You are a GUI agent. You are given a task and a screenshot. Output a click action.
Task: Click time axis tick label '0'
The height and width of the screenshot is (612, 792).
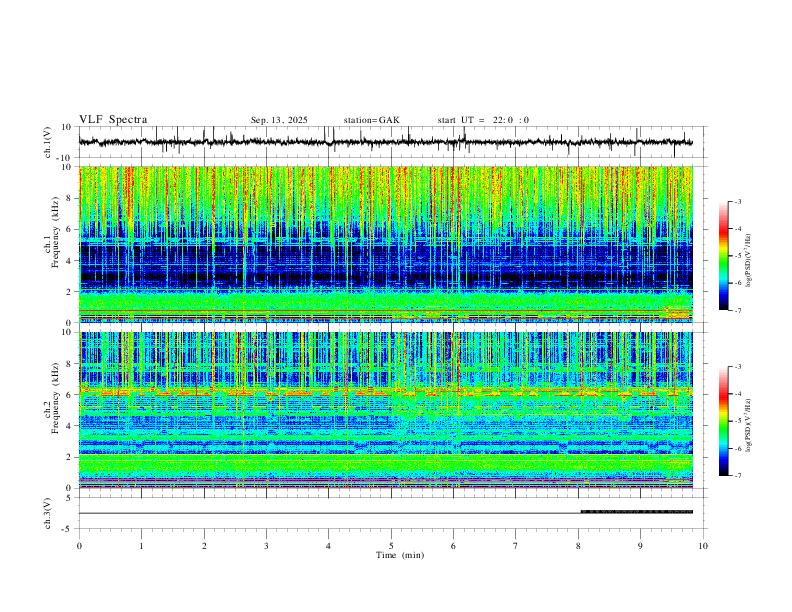coord(79,546)
